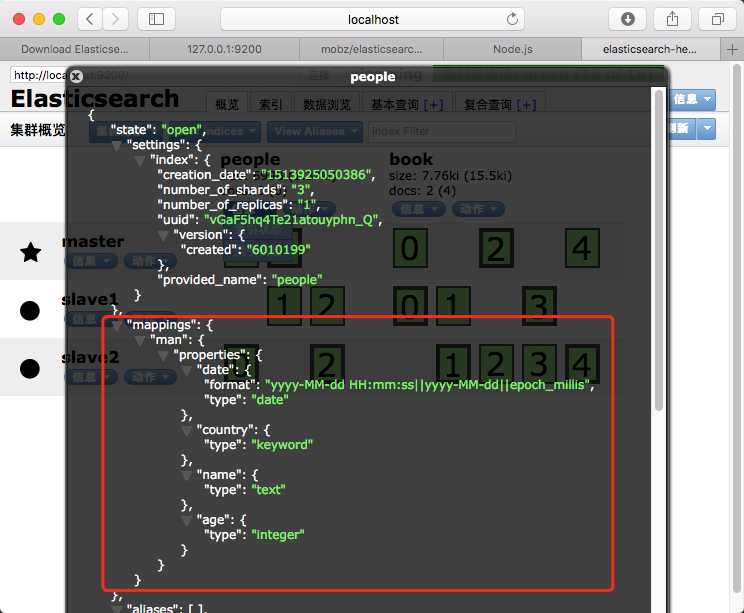Image resolution: width=744 pixels, height=613 pixels.
Task: Click the "text" type value
Action: pos(268,490)
